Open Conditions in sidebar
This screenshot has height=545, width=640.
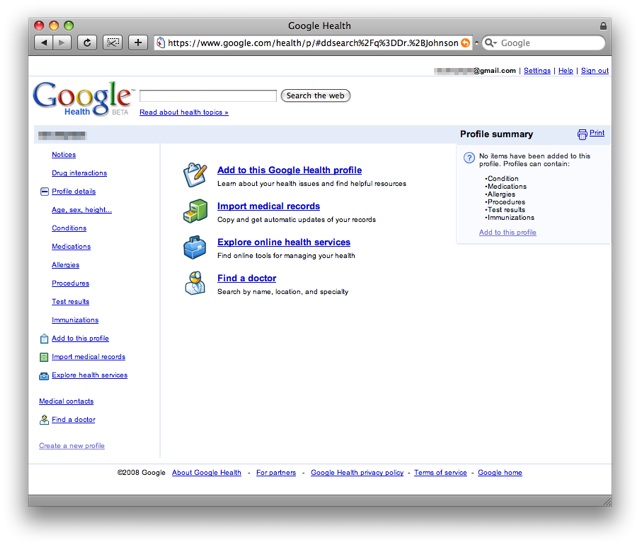[x=69, y=228]
